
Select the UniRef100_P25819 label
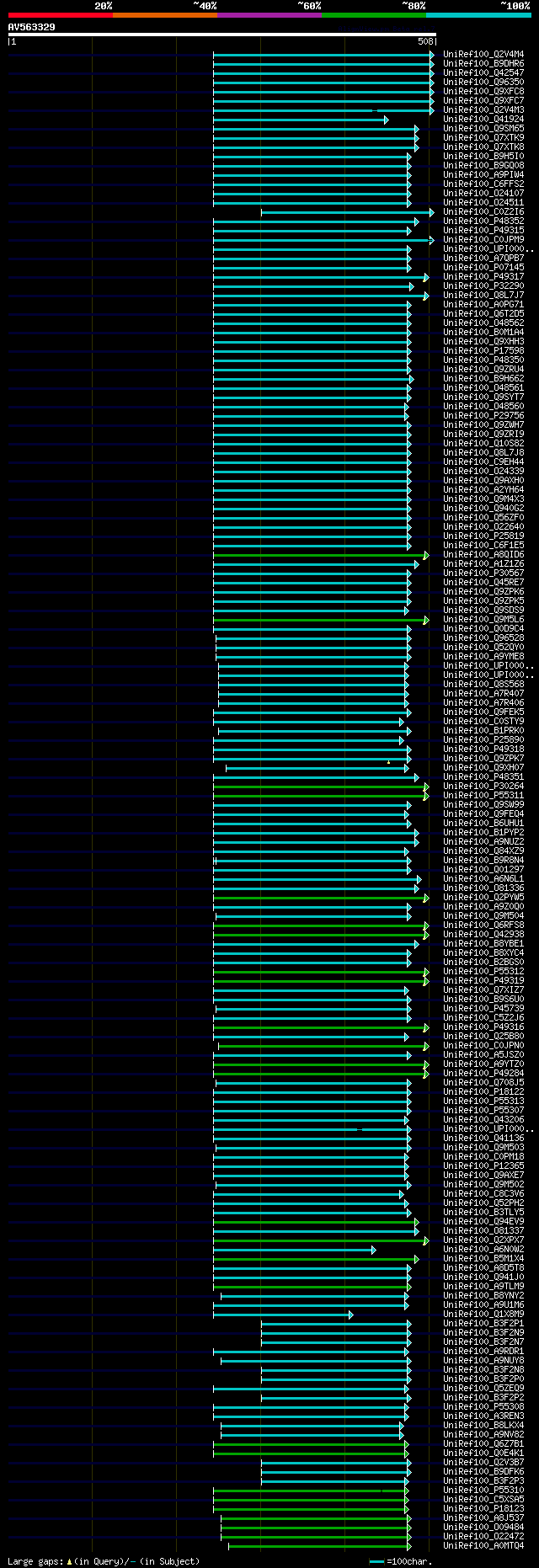483,536
